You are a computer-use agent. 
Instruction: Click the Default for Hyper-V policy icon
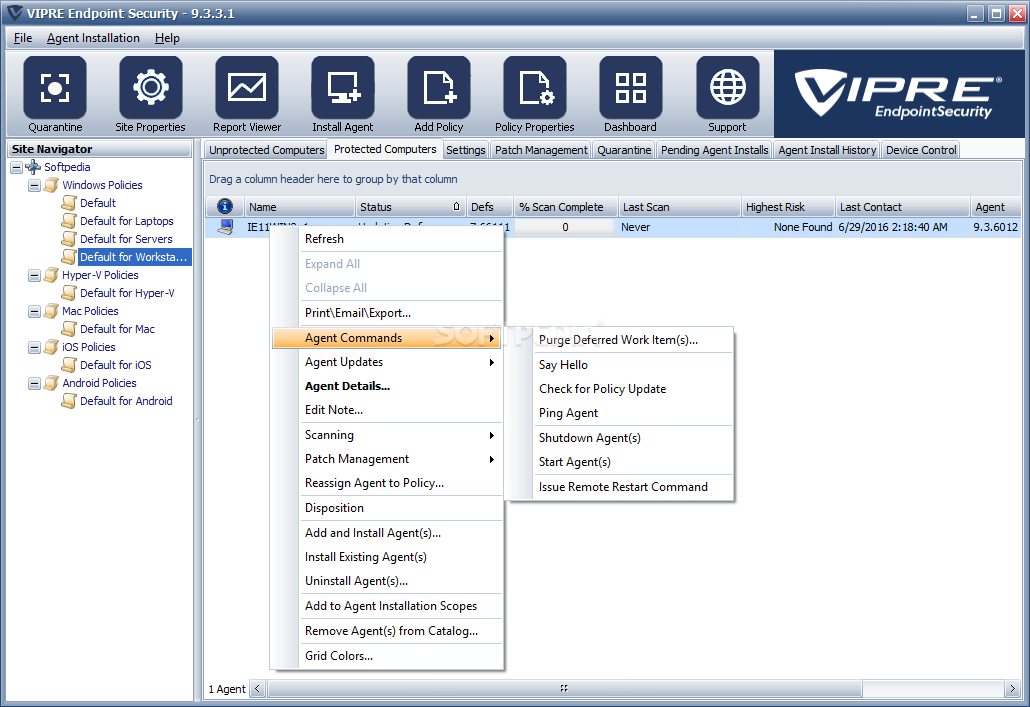click(x=69, y=292)
